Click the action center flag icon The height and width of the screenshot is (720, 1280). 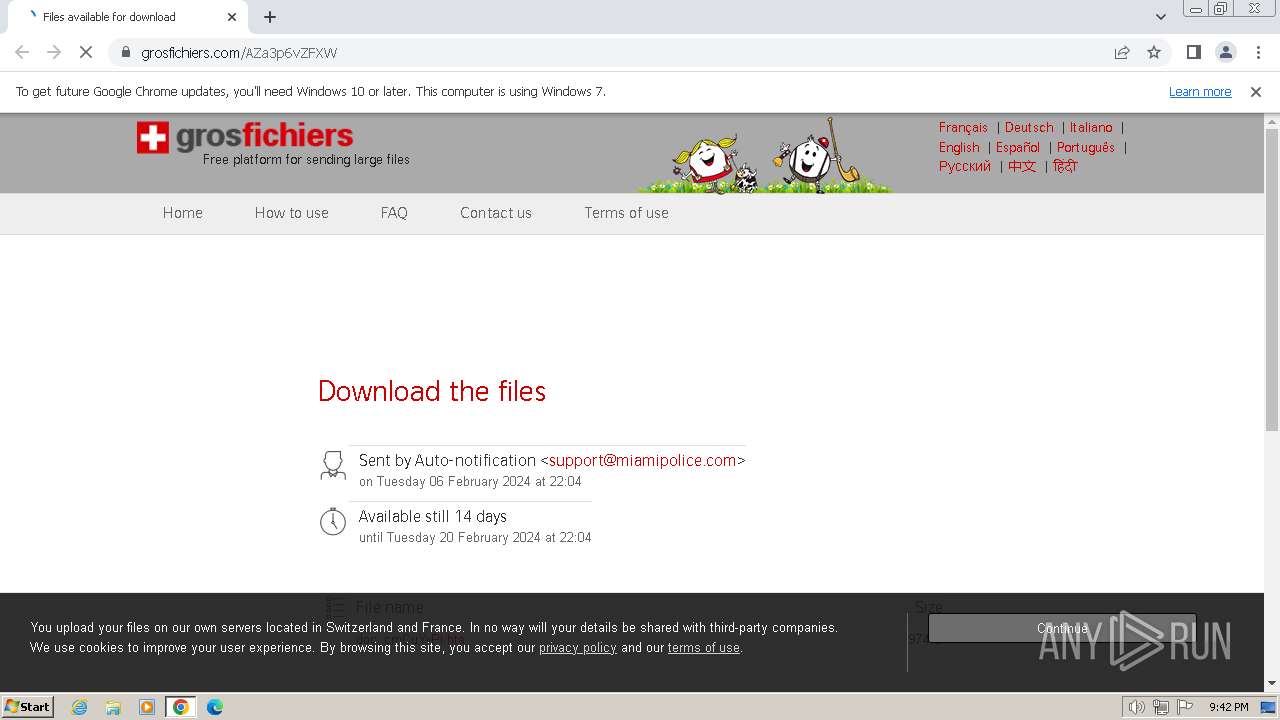[1185, 707]
